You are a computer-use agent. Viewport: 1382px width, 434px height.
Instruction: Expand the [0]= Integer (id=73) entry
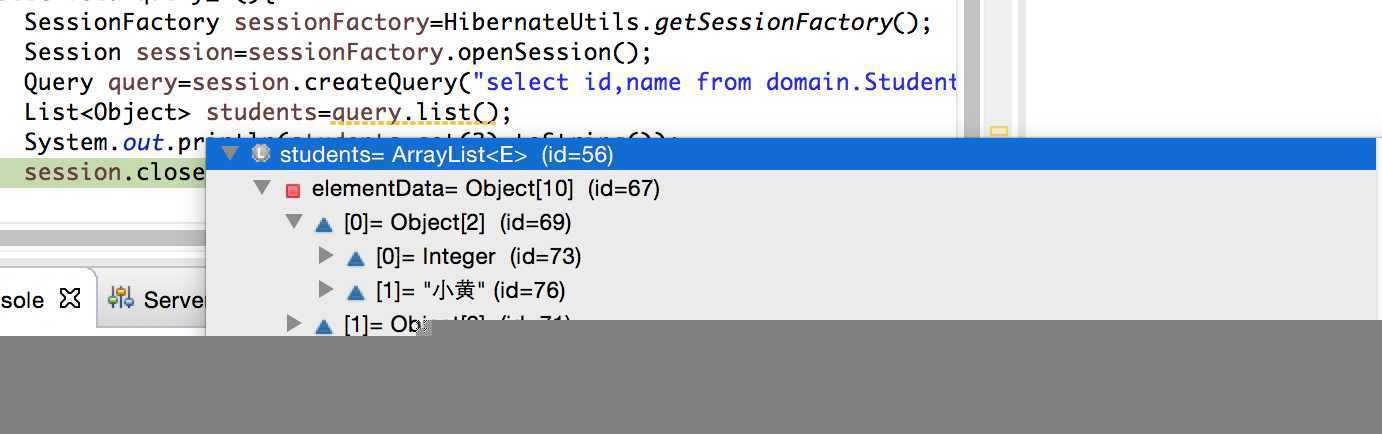click(325, 255)
